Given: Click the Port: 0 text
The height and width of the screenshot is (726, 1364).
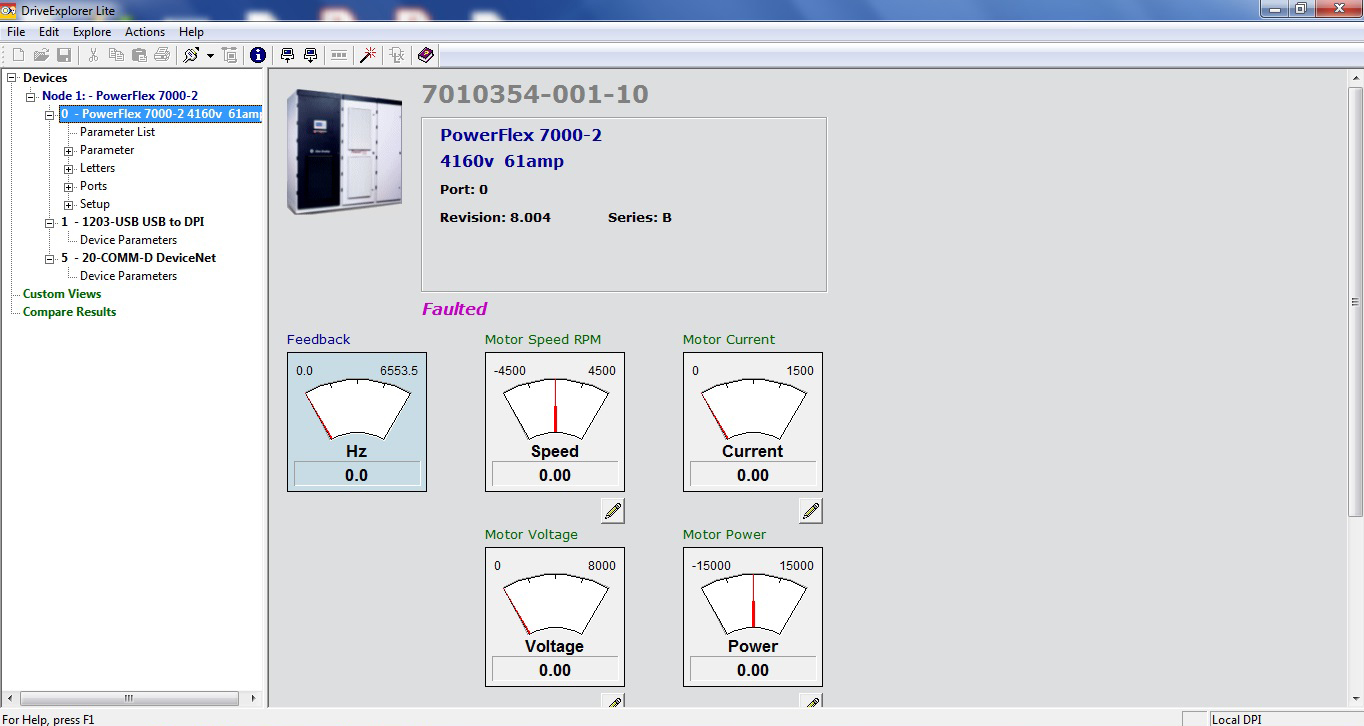Looking at the screenshot, I should click(x=464, y=189).
